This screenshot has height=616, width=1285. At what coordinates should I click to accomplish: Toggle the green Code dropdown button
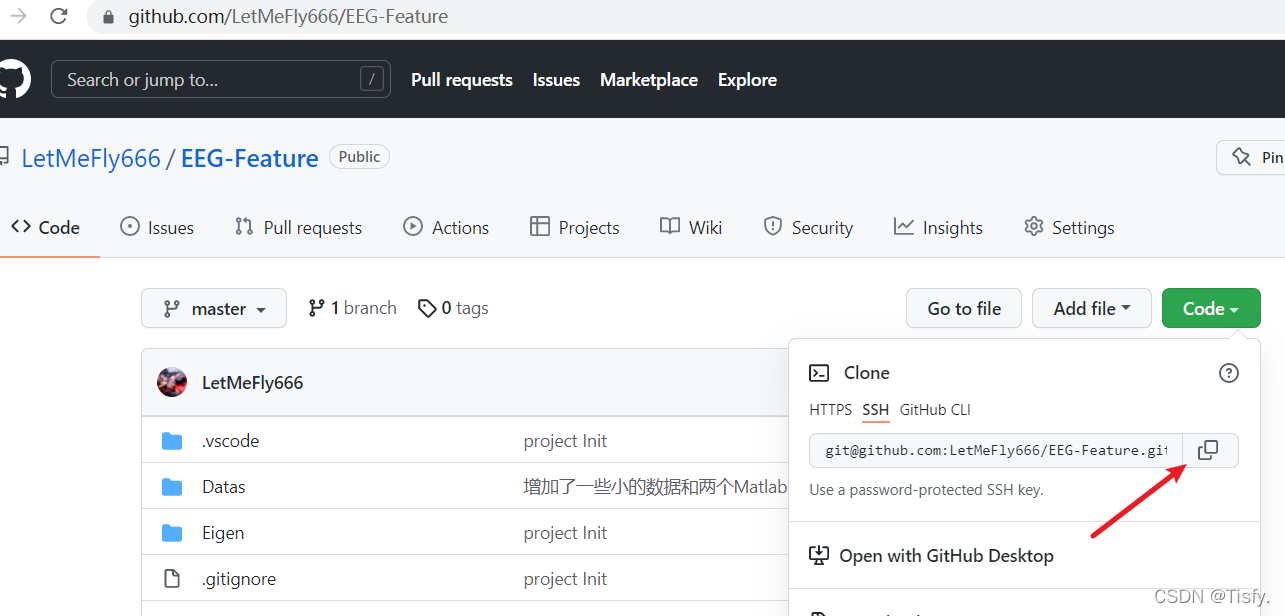point(1211,308)
